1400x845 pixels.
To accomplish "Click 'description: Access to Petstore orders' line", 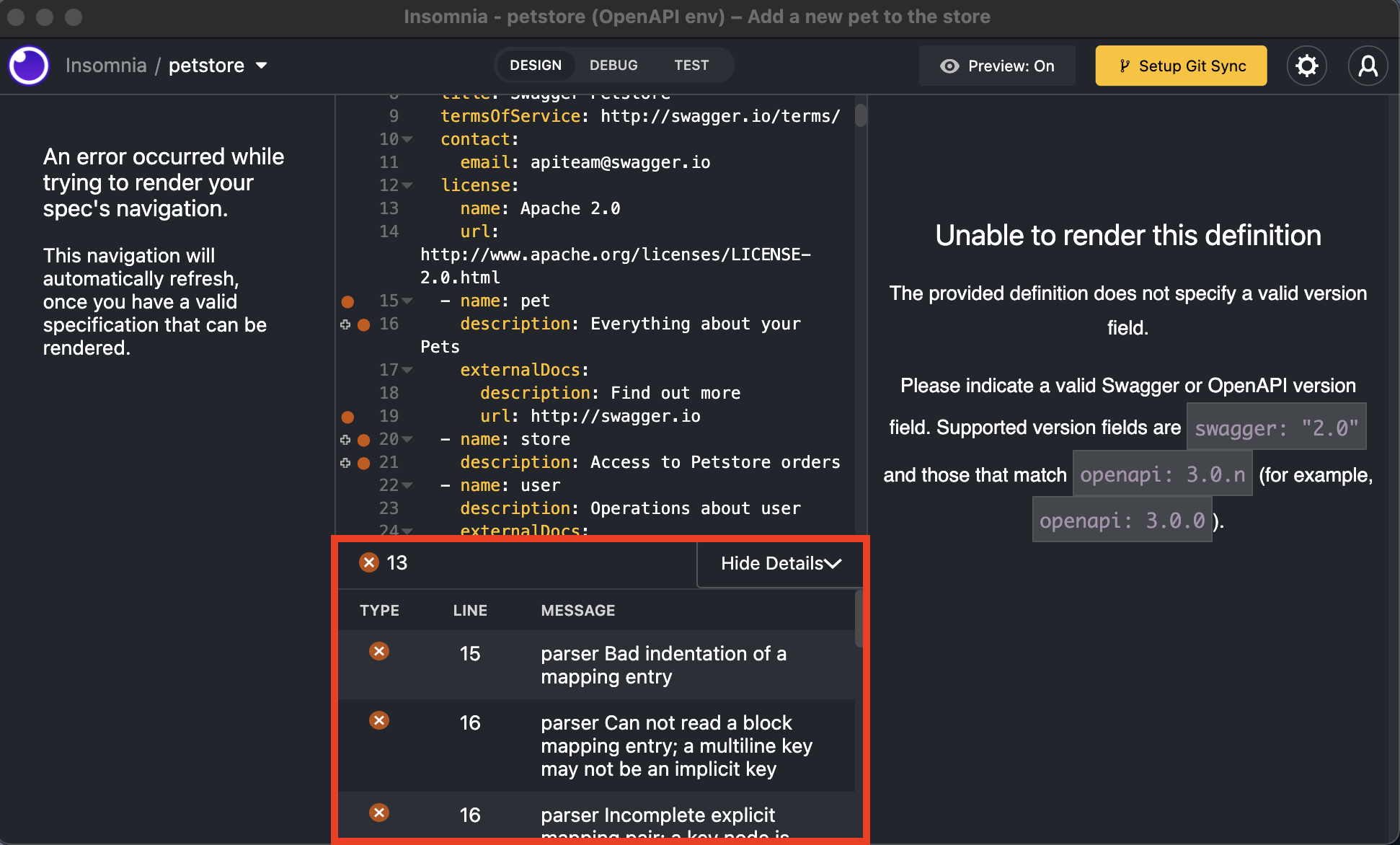I will (650, 462).
